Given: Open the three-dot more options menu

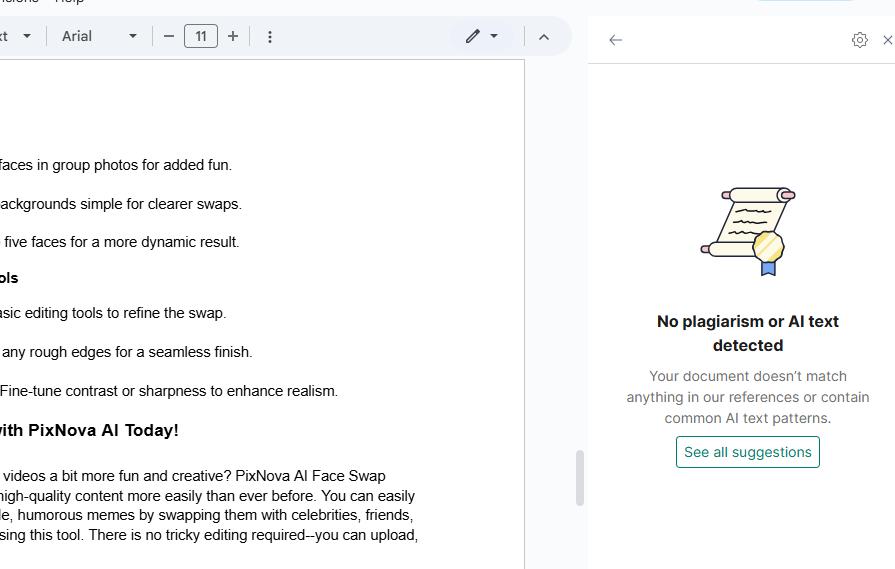Looking at the screenshot, I should click(270, 36).
